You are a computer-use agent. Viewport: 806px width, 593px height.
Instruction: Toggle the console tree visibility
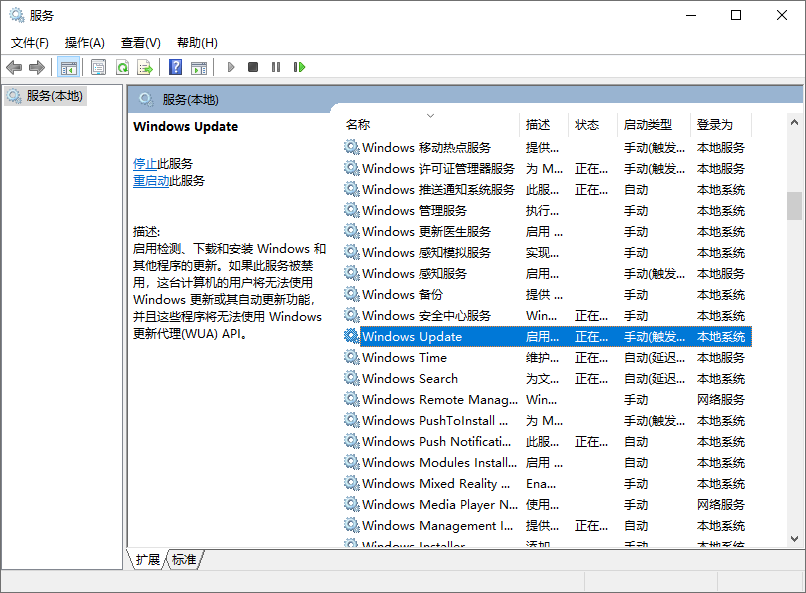click(x=68, y=67)
